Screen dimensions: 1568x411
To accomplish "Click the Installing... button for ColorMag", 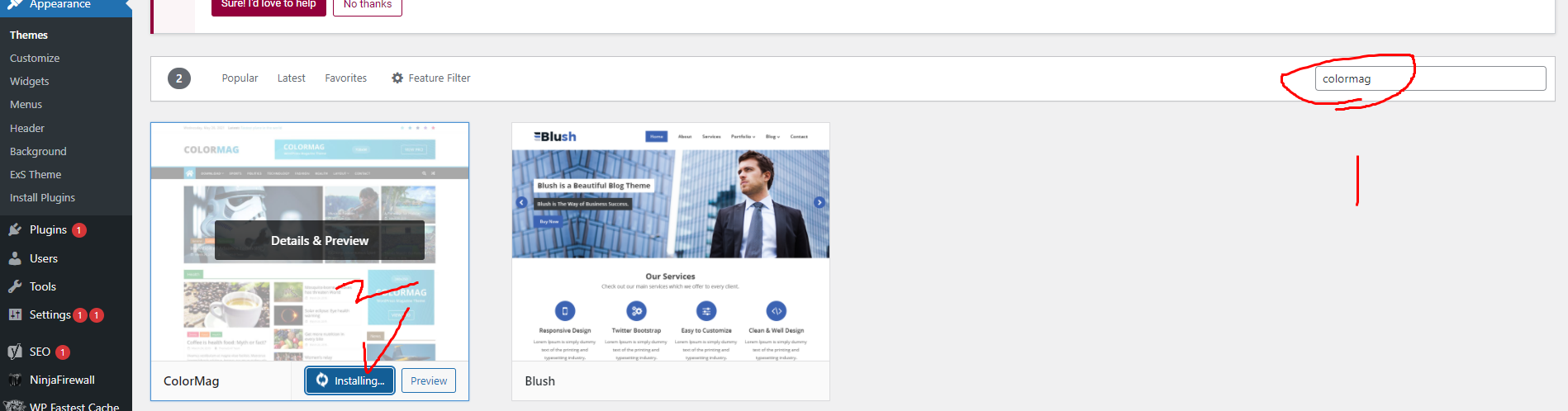I will pos(349,380).
